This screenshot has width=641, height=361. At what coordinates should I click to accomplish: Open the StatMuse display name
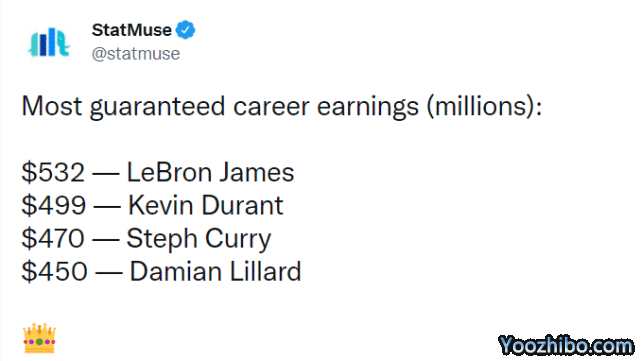tap(132, 30)
